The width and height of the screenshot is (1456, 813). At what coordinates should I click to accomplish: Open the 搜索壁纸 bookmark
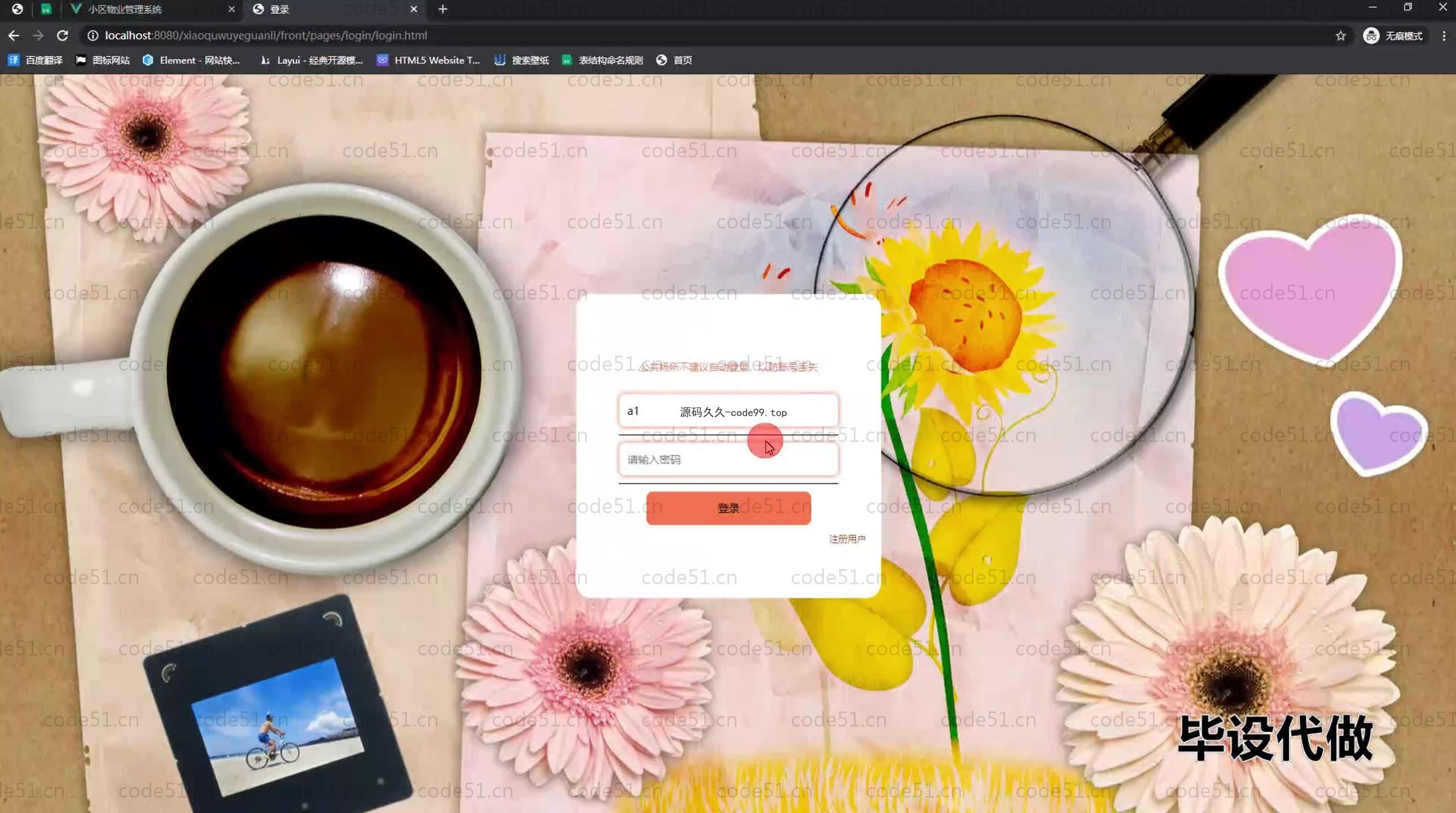[521, 60]
